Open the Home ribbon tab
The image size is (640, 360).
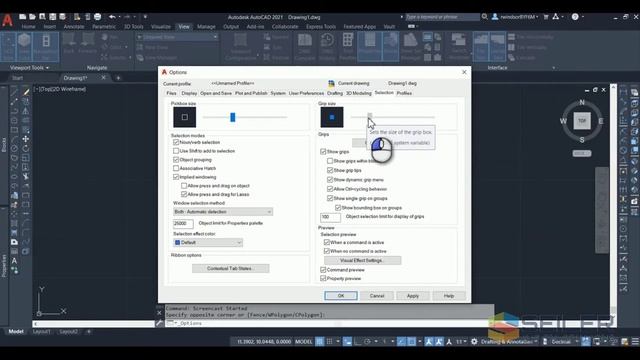click(x=28, y=27)
